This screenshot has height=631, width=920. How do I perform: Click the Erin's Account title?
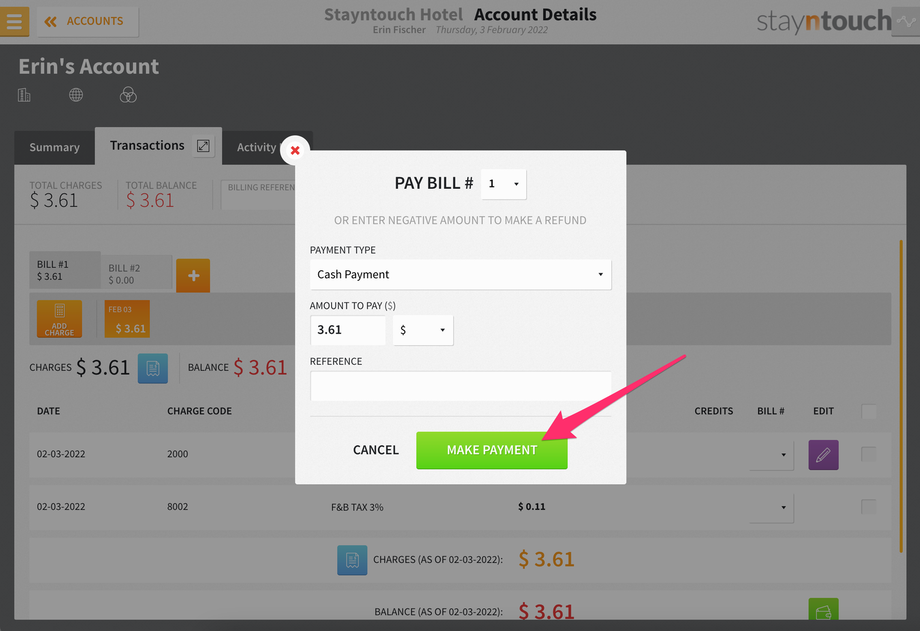(89, 66)
